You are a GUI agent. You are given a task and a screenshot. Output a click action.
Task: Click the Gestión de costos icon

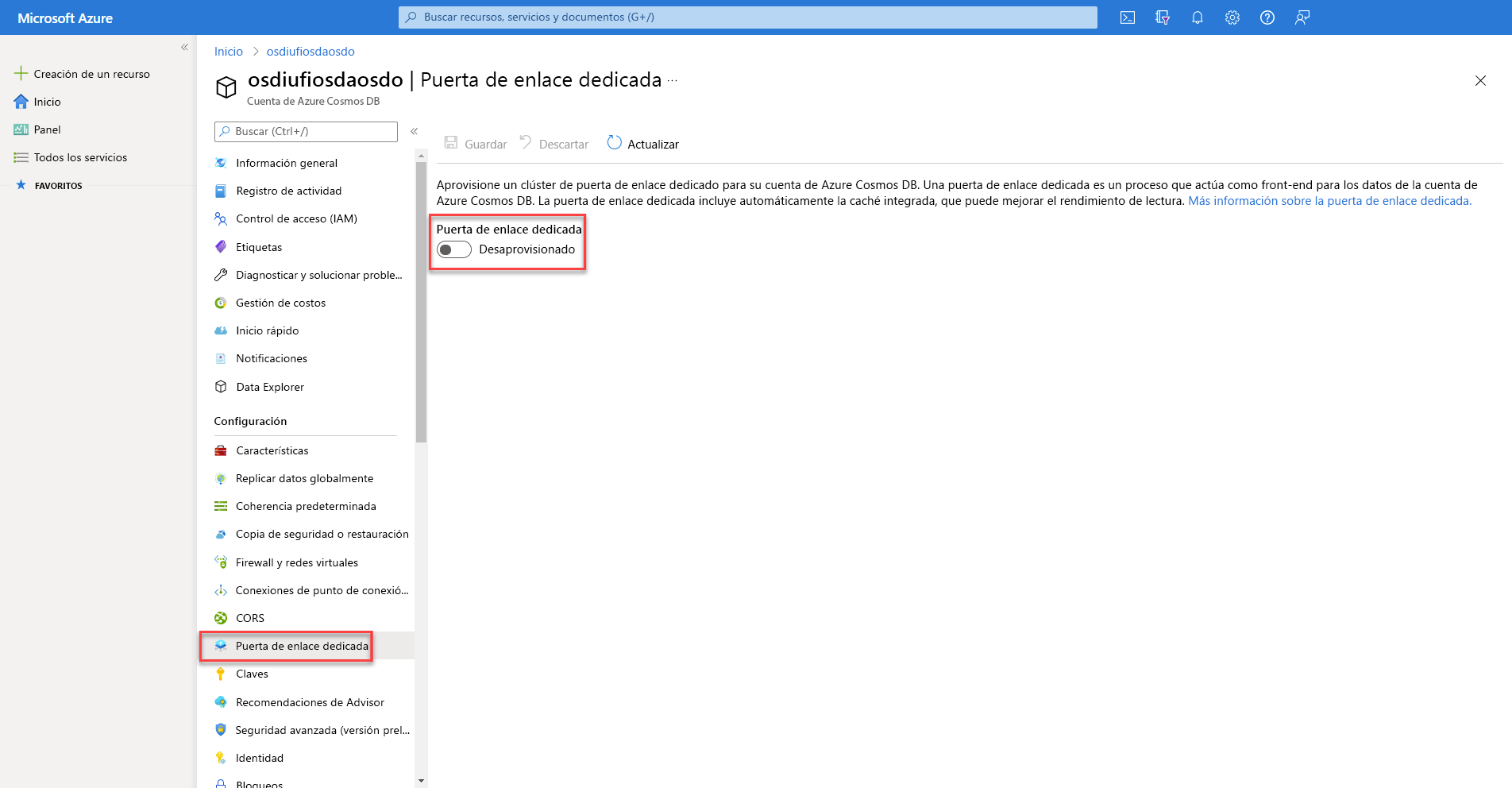[x=221, y=303]
